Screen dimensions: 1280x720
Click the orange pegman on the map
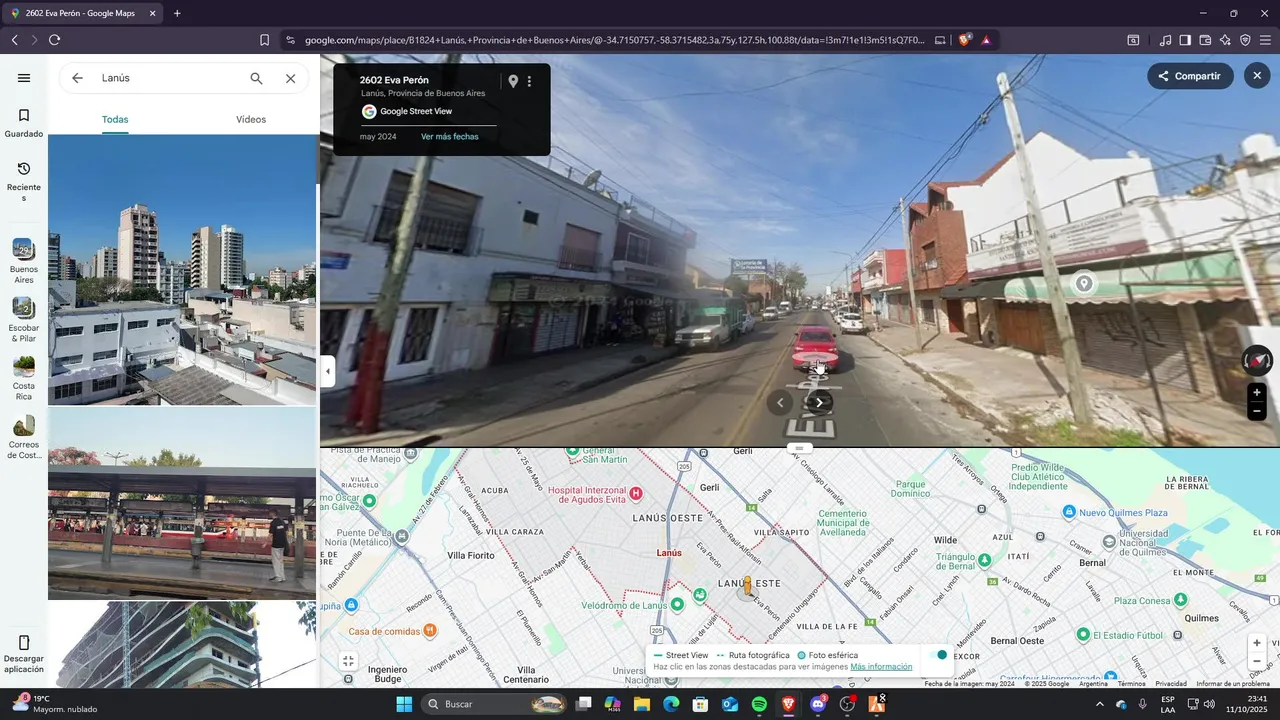[x=747, y=587]
